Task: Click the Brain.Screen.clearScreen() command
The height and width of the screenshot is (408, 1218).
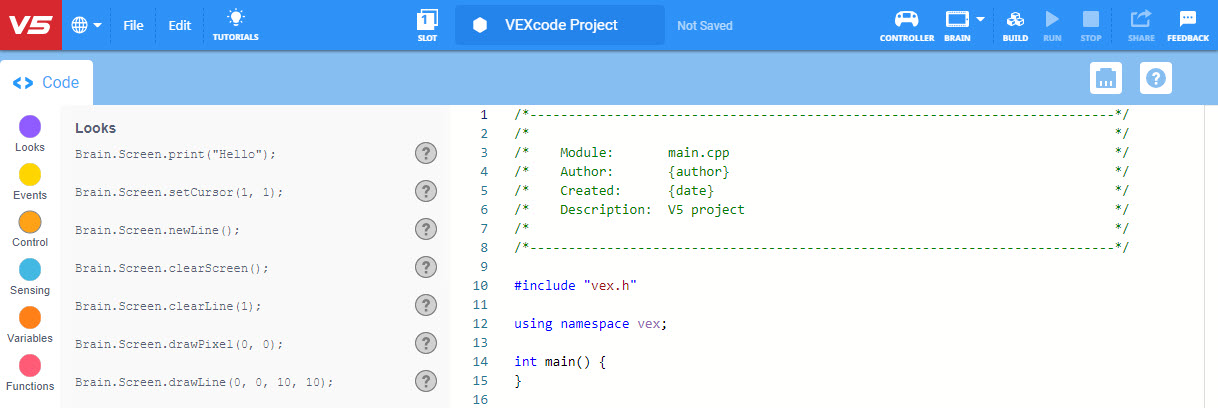Action: [x=172, y=268]
